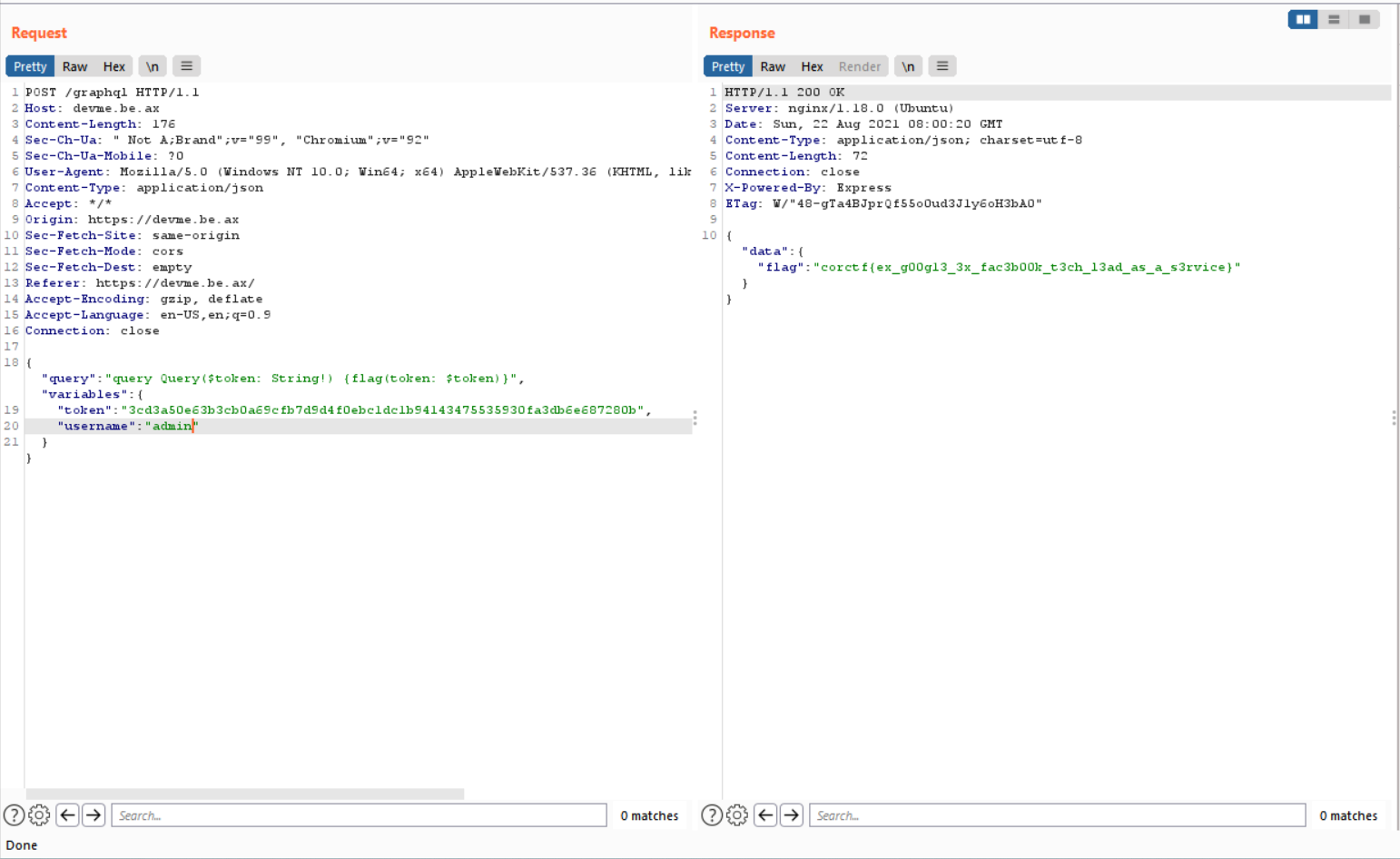Click the HTTP/1.1 200 OK status line
Viewport: 1400px width, 859px height.
tap(784, 93)
